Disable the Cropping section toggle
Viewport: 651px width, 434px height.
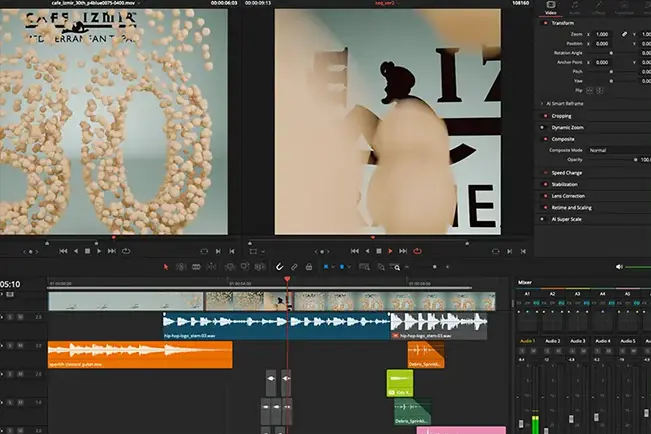tap(545, 116)
